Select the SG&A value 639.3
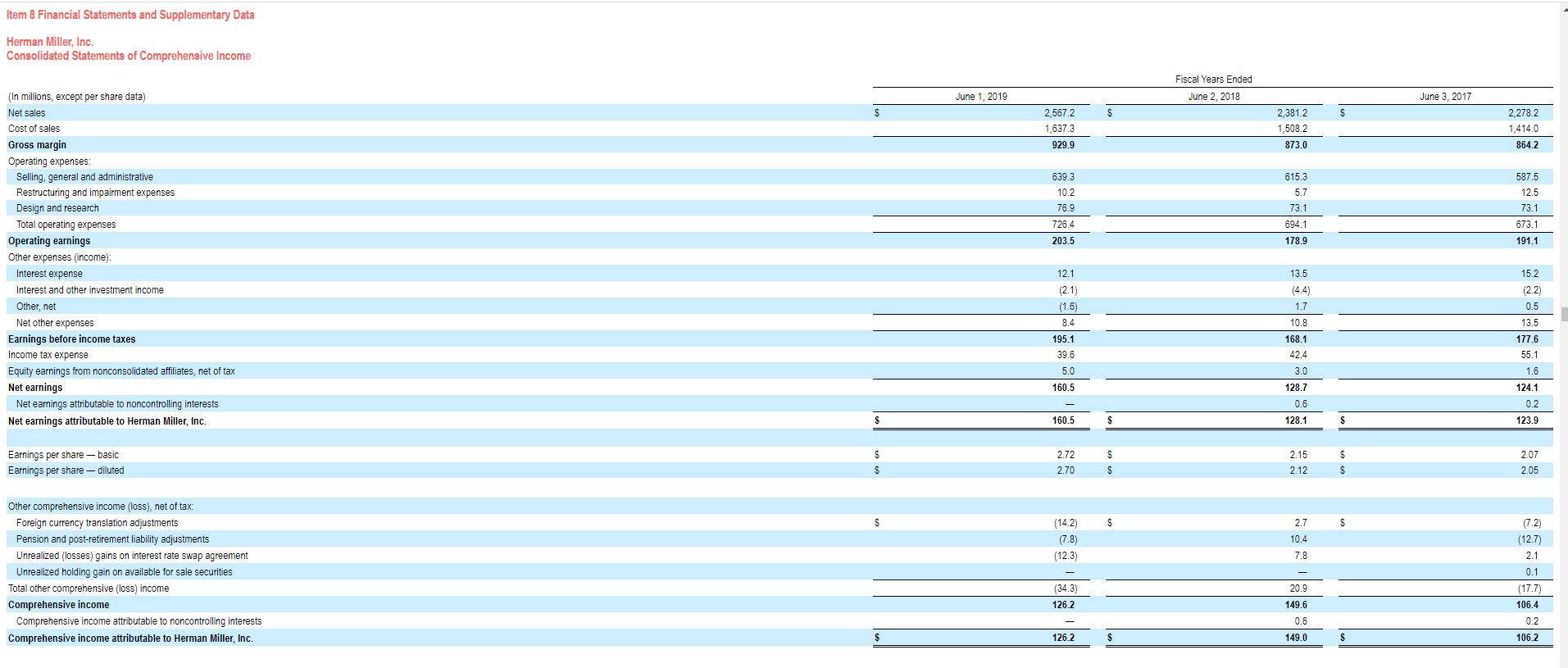 click(1063, 177)
